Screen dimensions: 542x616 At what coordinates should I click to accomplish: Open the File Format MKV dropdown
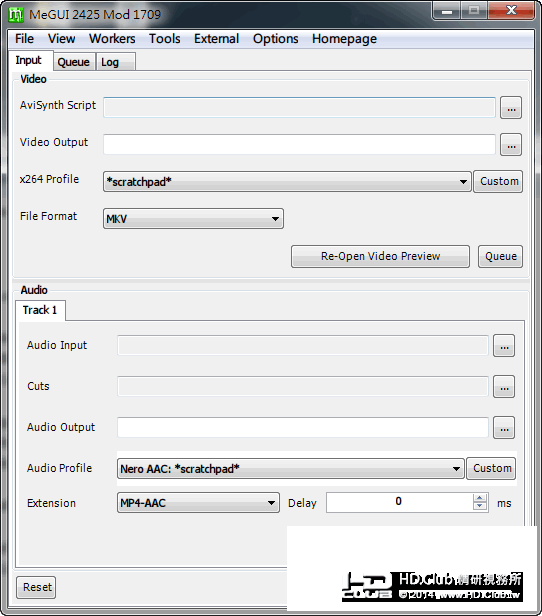[x=193, y=218]
